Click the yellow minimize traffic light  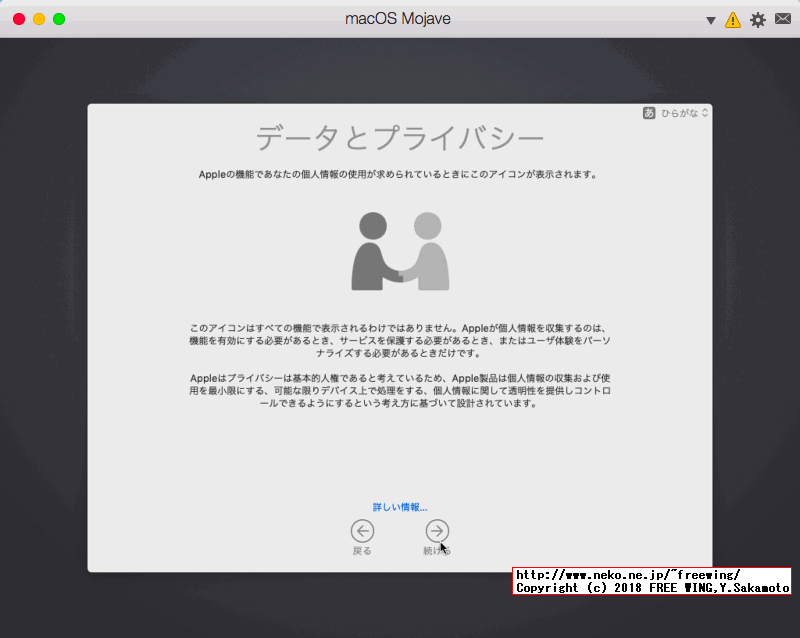click(x=38, y=18)
